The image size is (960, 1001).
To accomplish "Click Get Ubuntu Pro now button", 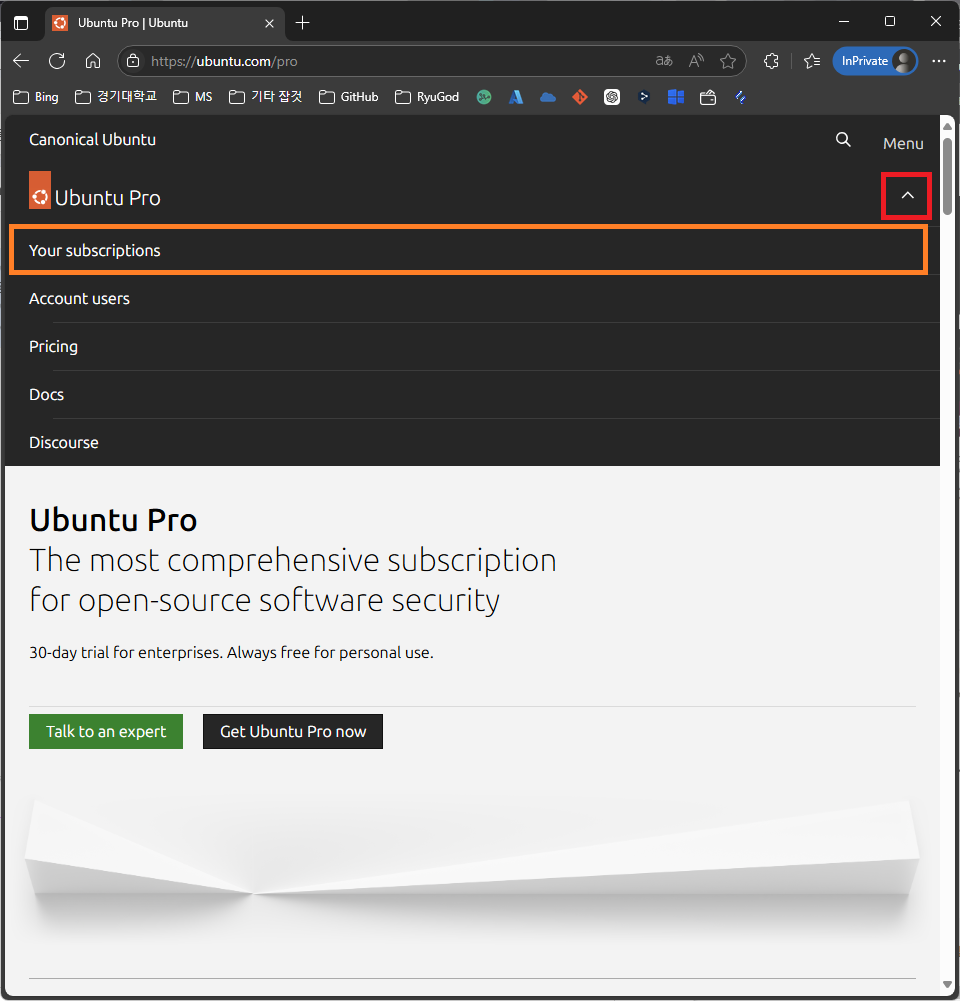I will (x=293, y=732).
